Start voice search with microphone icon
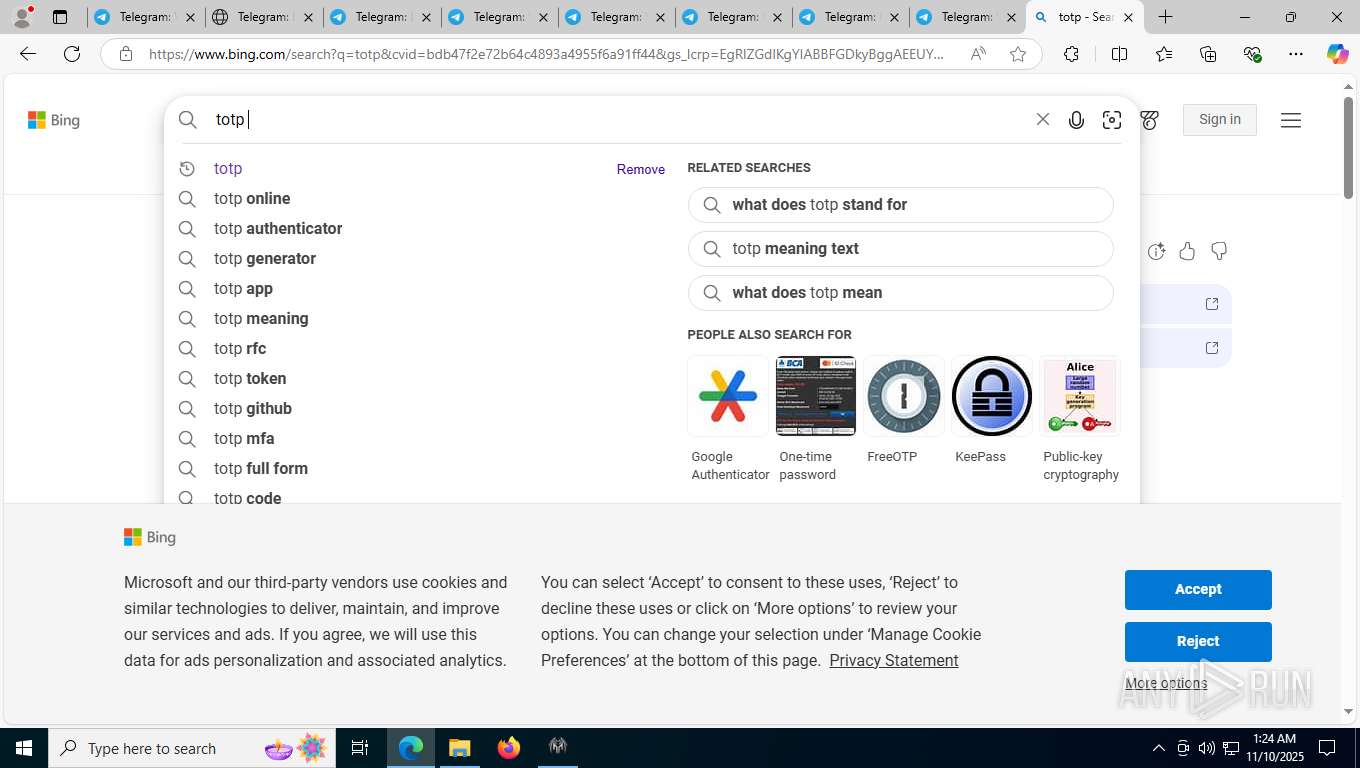1360x768 pixels. coord(1076,120)
